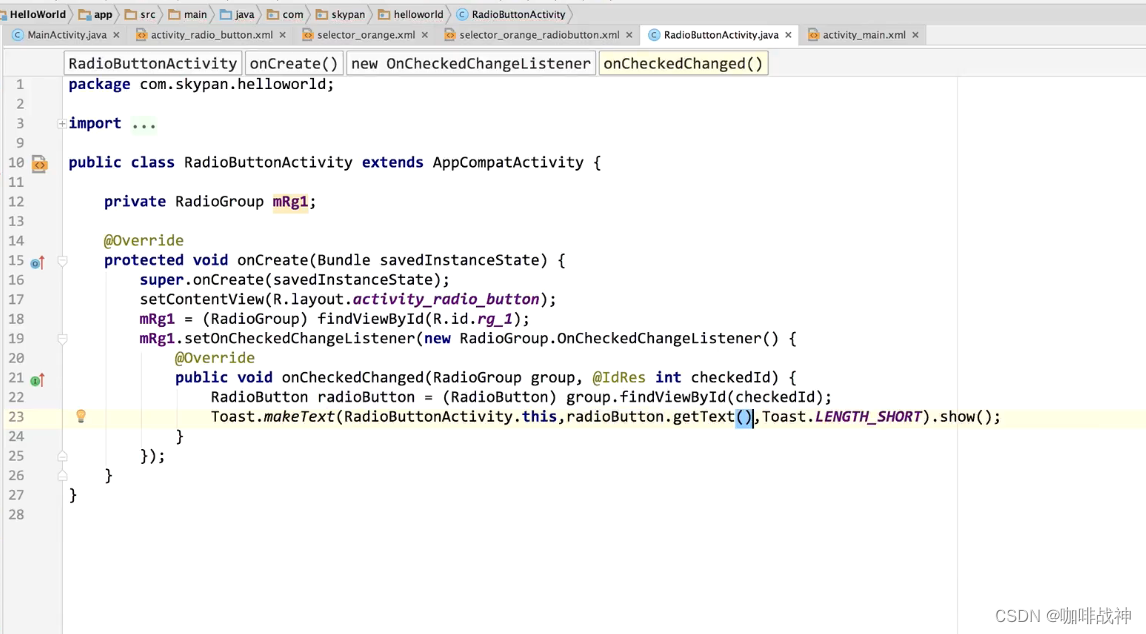Open selector_orange_radiobutton.xml tab

click(x=539, y=35)
